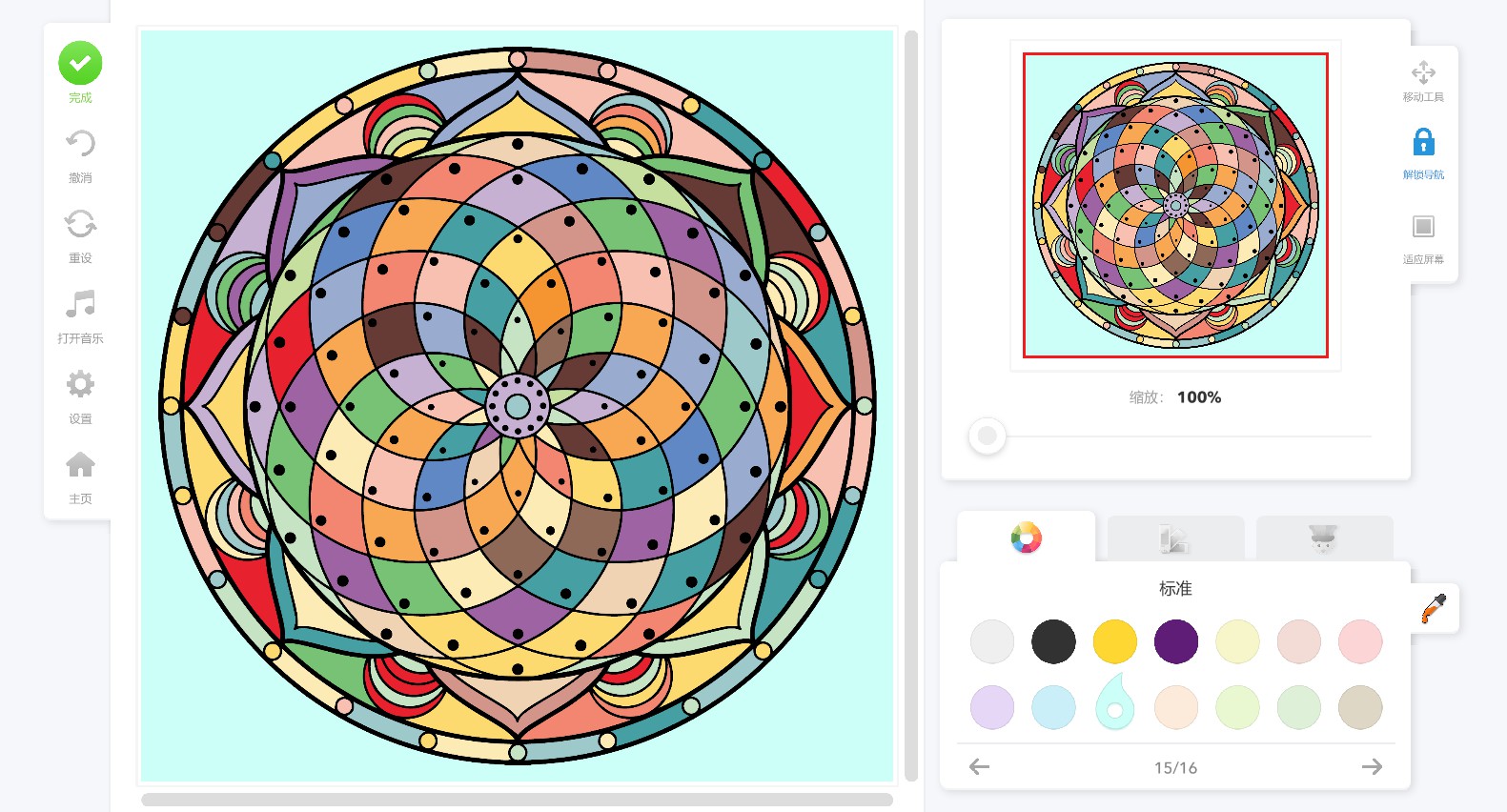This screenshot has height=812, width=1507.
Task: Go to the previous palette page arrow
Action: coord(979,766)
